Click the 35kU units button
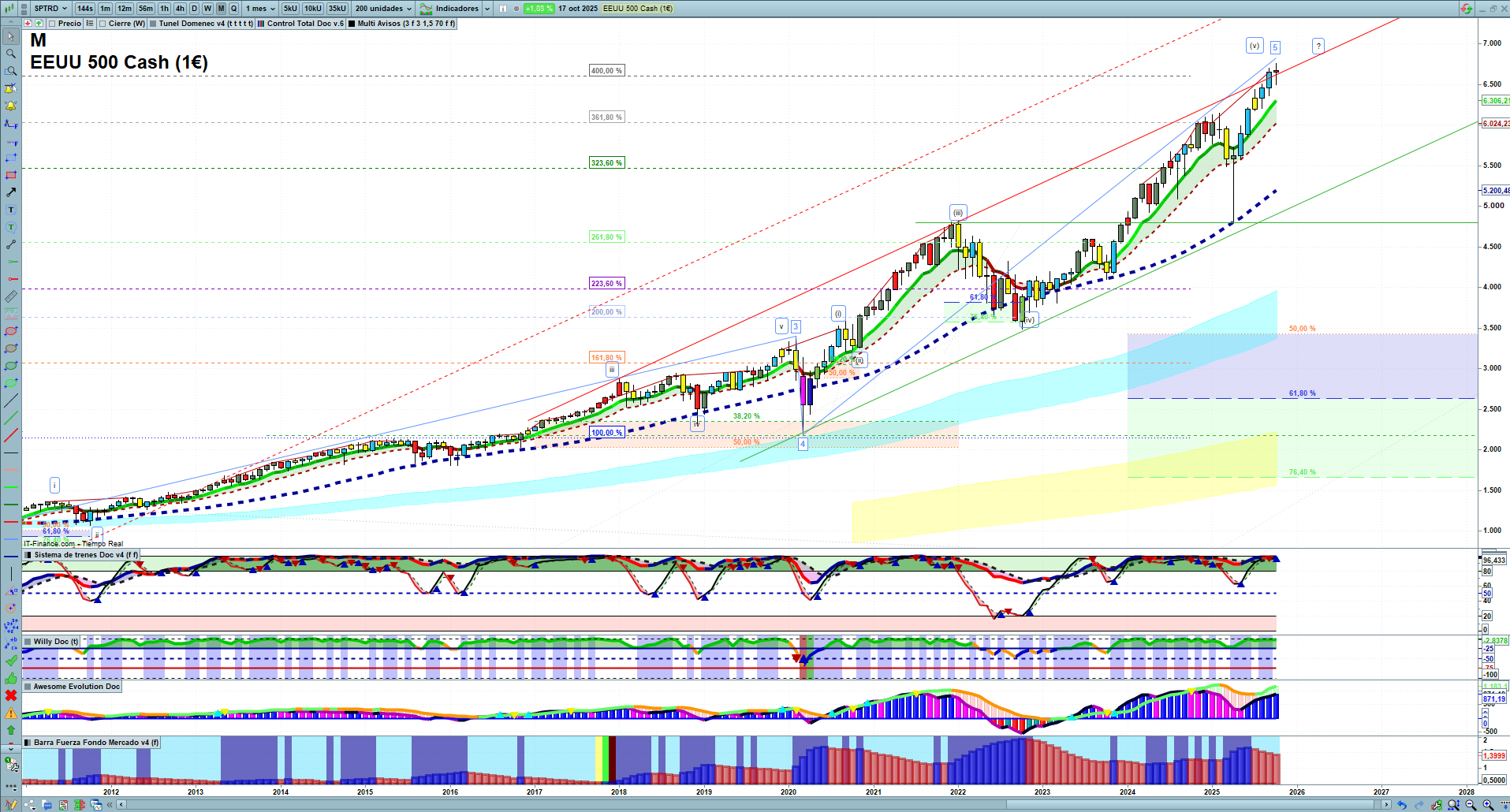Viewport: 1510px width, 812px height. click(x=337, y=9)
